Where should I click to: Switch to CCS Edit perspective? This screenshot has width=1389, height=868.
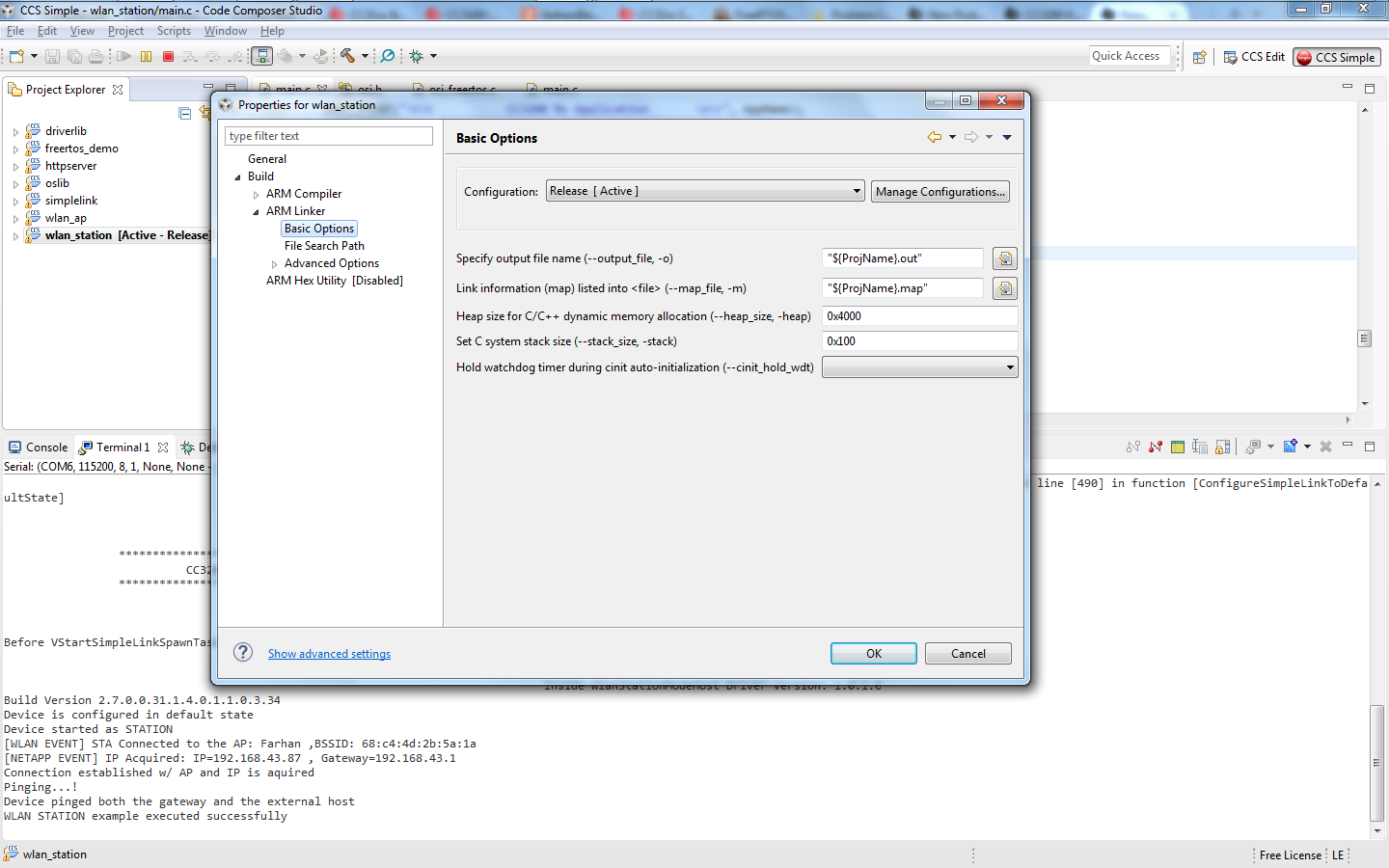point(1254,57)
